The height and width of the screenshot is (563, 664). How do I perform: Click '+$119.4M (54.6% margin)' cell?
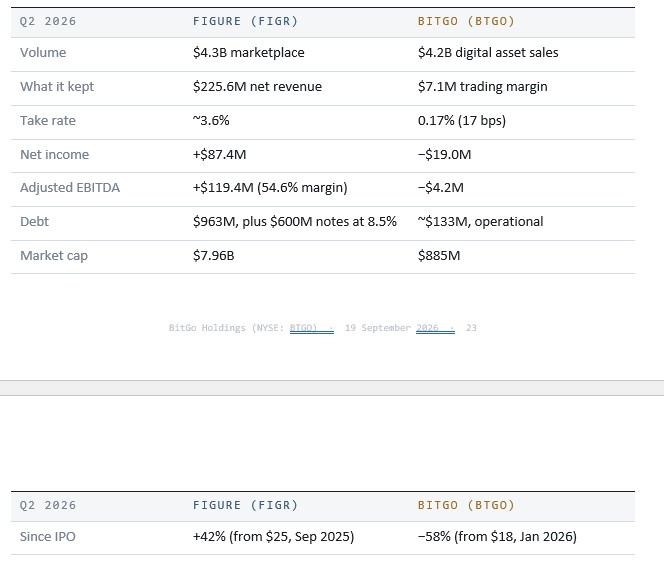coord(270,187)
